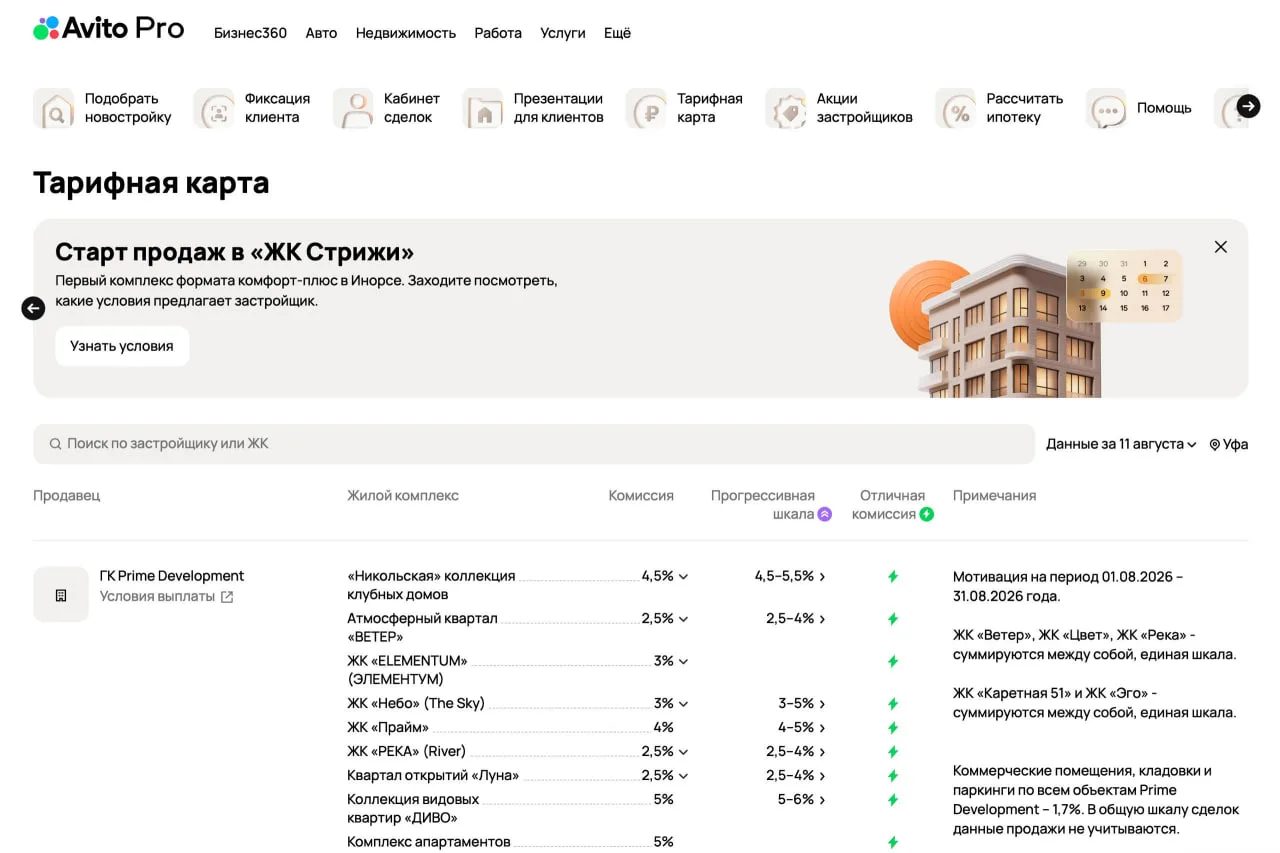Click the right arrow of the shortcuts carousel

(1248, 106)
